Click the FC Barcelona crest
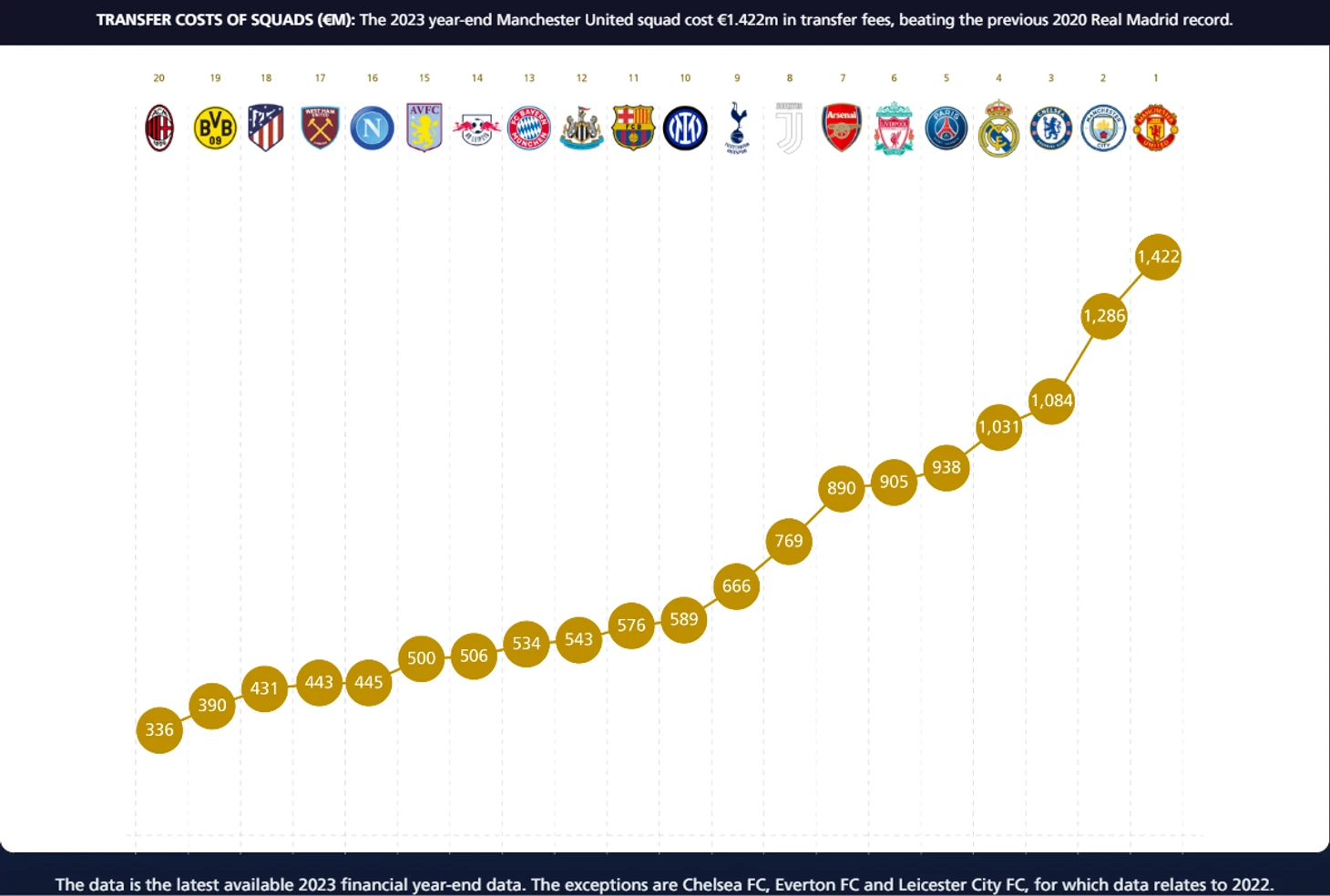The width and height of the screenshot is (1330, 896). tap(633, 127)
